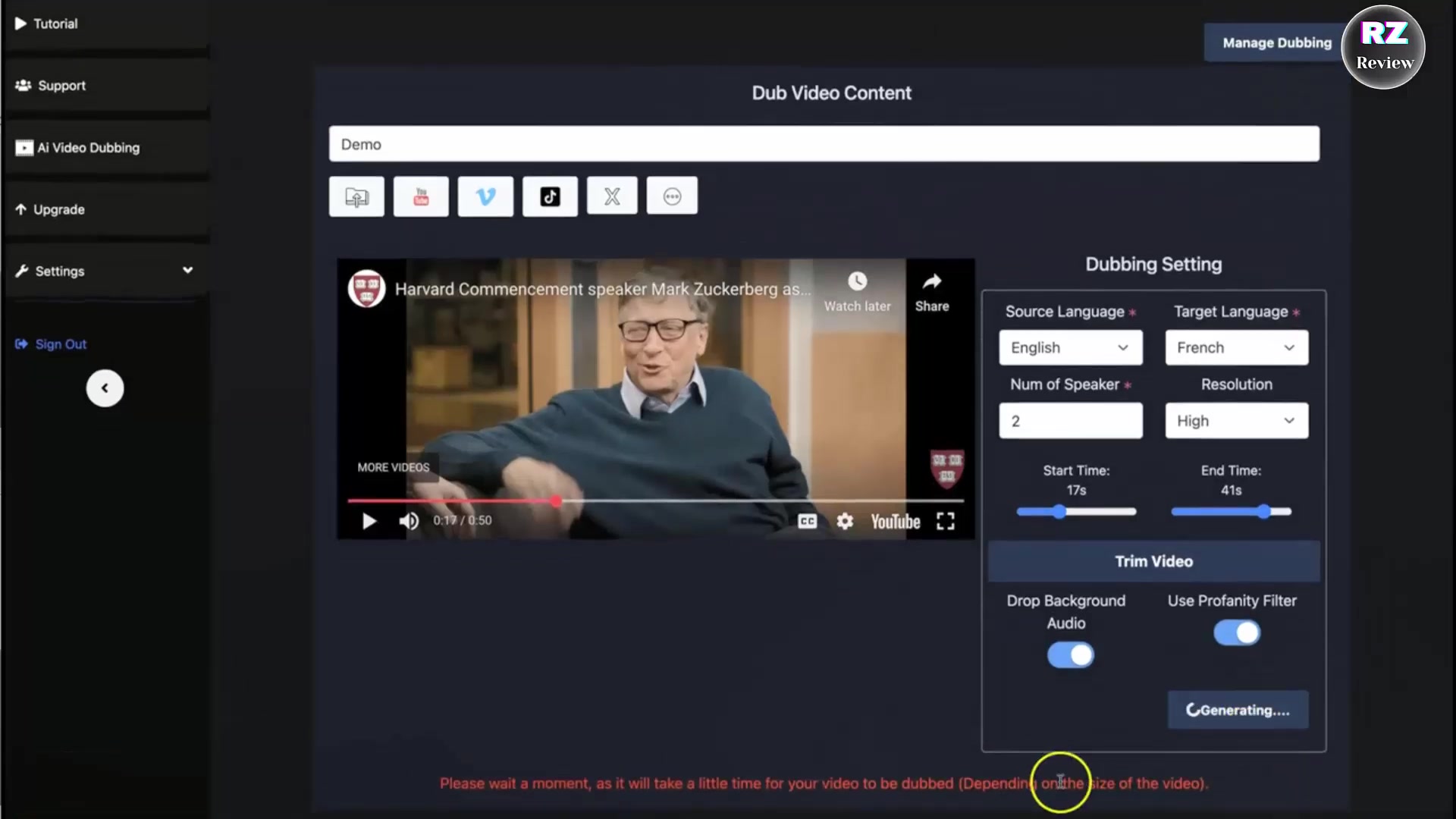Click the video progress bar
1456x819 pixels.
pyautogui.click(x=656, y=501)
